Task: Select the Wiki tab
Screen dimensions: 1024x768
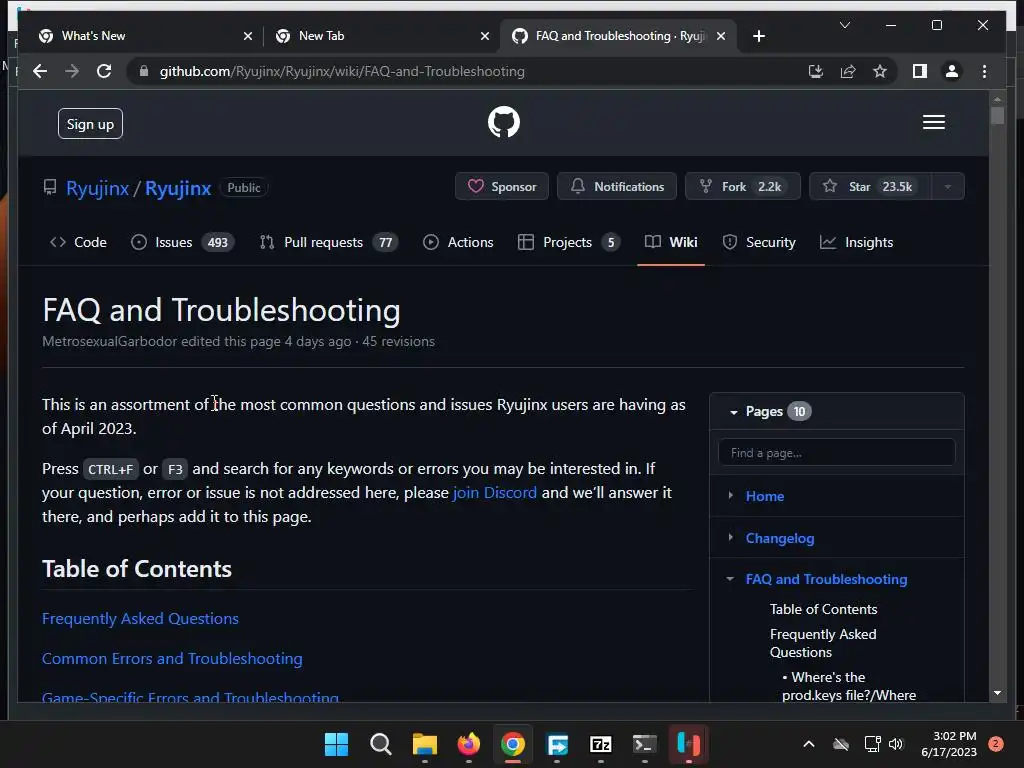Action: pos(671,242)
